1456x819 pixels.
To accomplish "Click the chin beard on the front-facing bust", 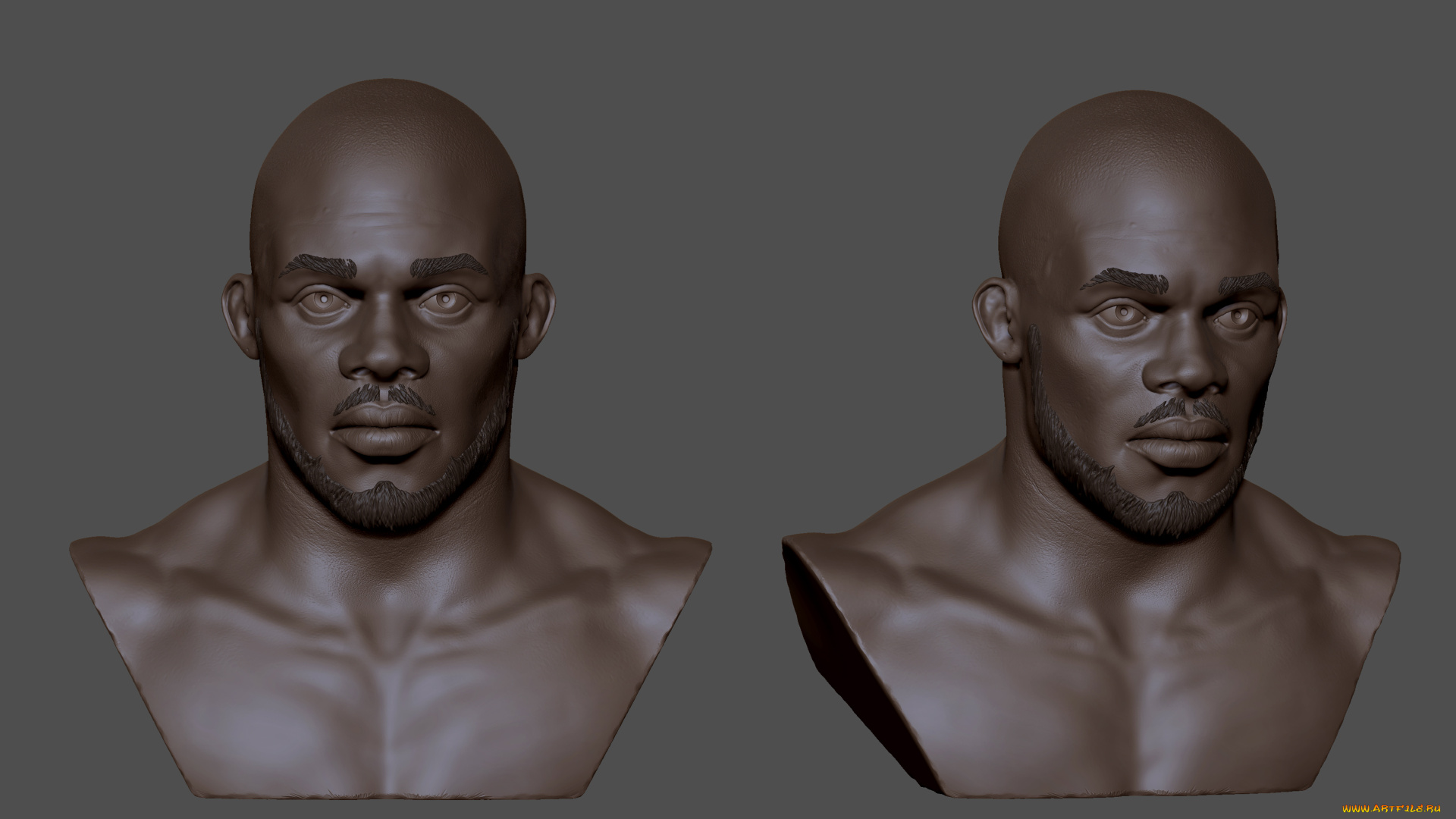I will [387, 504].
